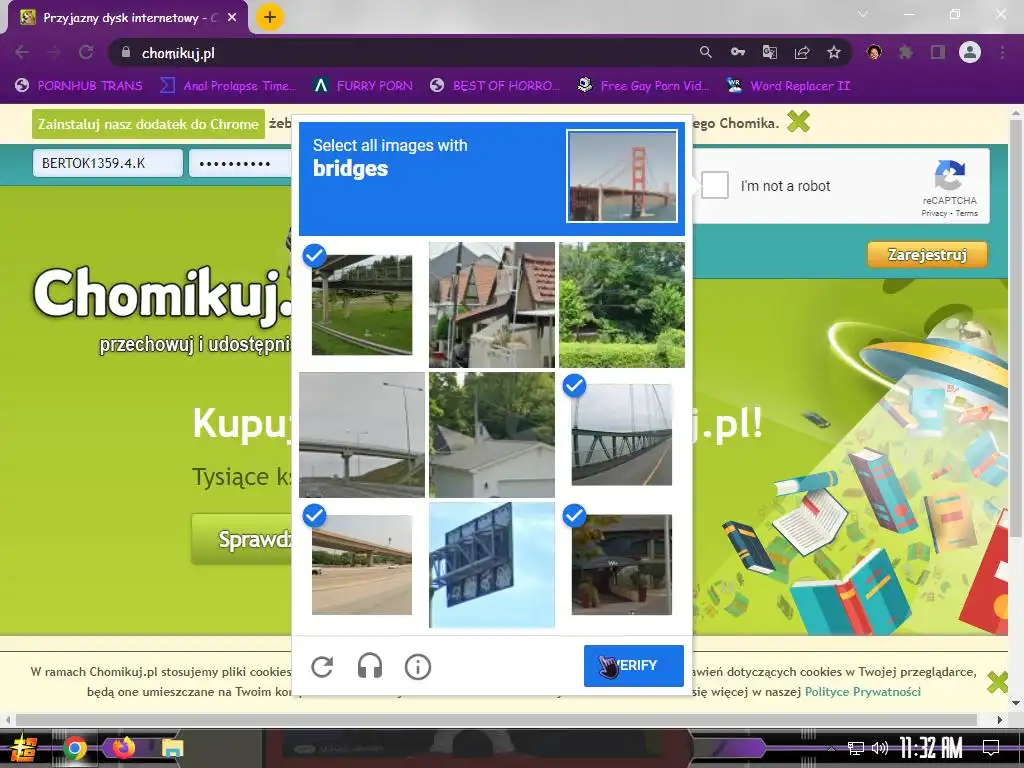Click the Zarejestruj button
Viewport: 1024px width, 768px height.
point(927,255)
